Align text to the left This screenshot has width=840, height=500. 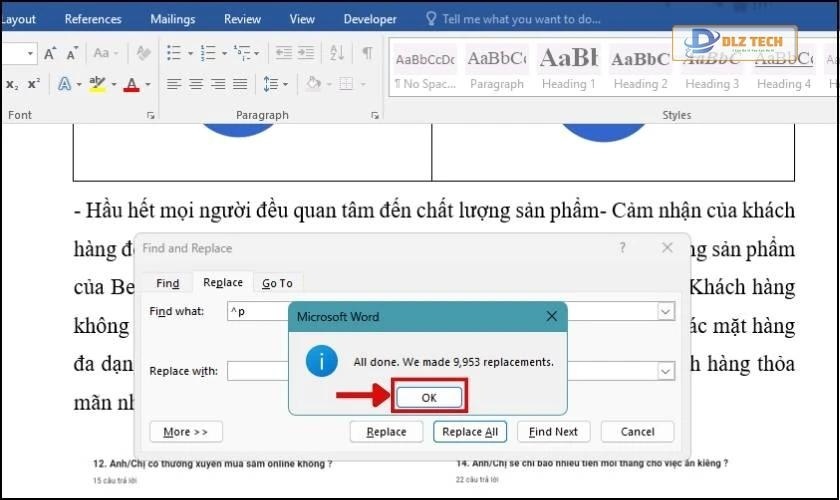173,85
